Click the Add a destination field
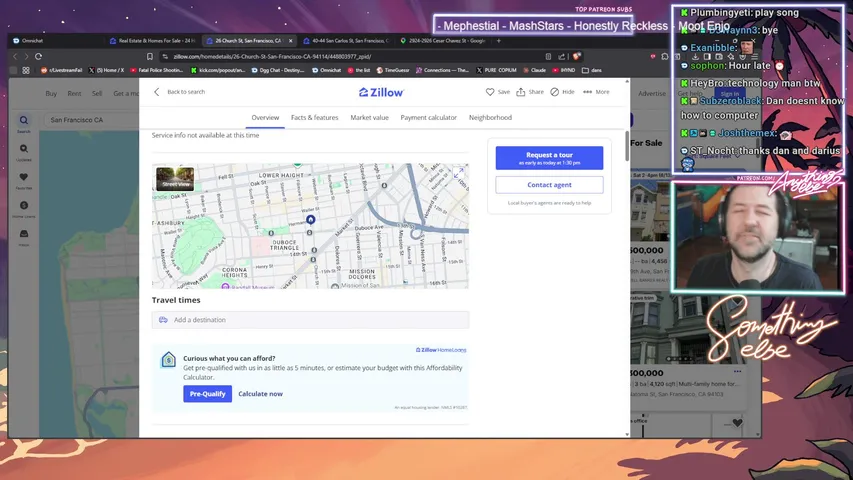Image resolution: width=853 pixels, height=480 pixels. click(x=310, y=320)
